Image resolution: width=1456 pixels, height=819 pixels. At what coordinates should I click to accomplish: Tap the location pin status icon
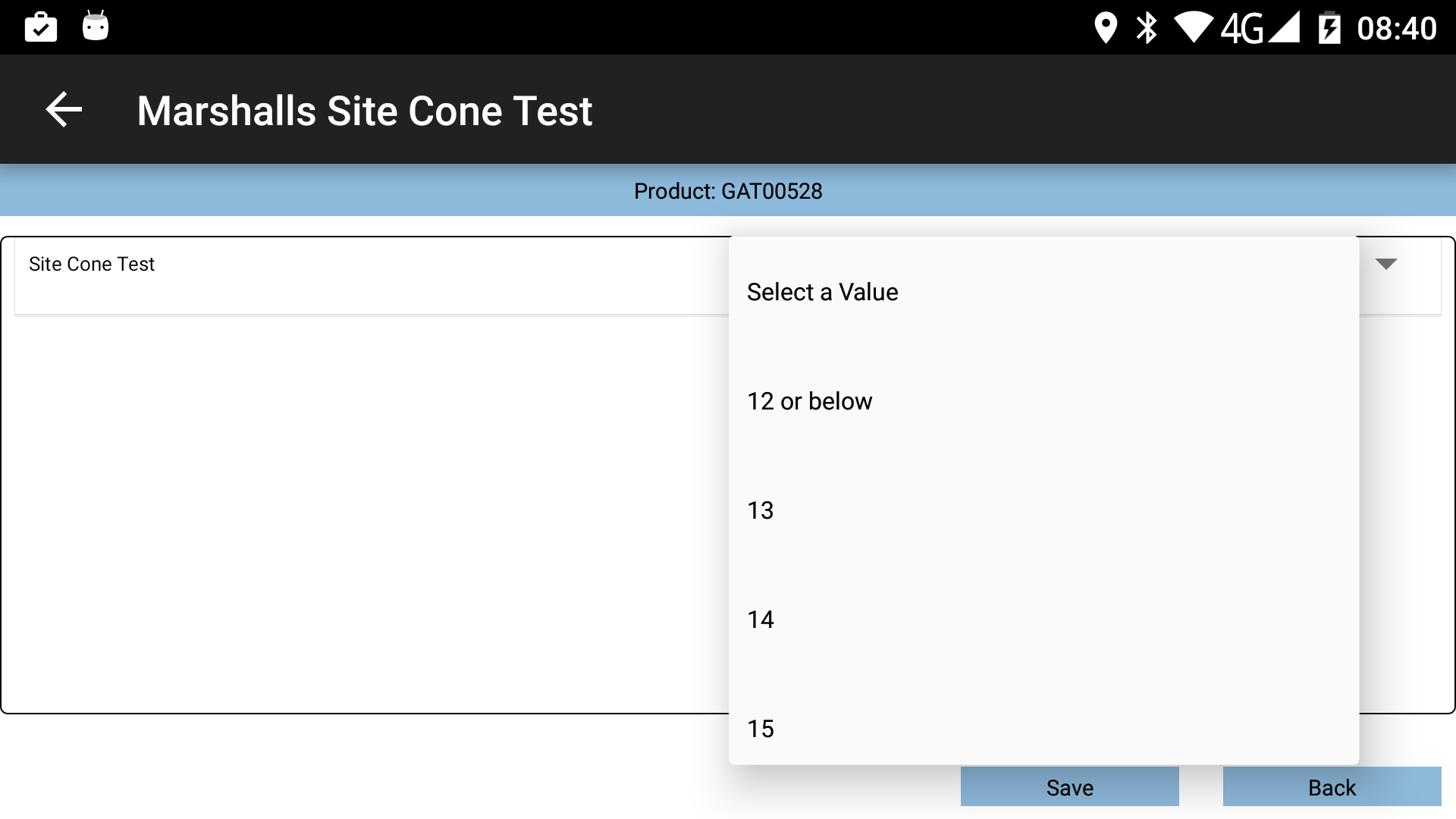click(x=1106, y=28)
